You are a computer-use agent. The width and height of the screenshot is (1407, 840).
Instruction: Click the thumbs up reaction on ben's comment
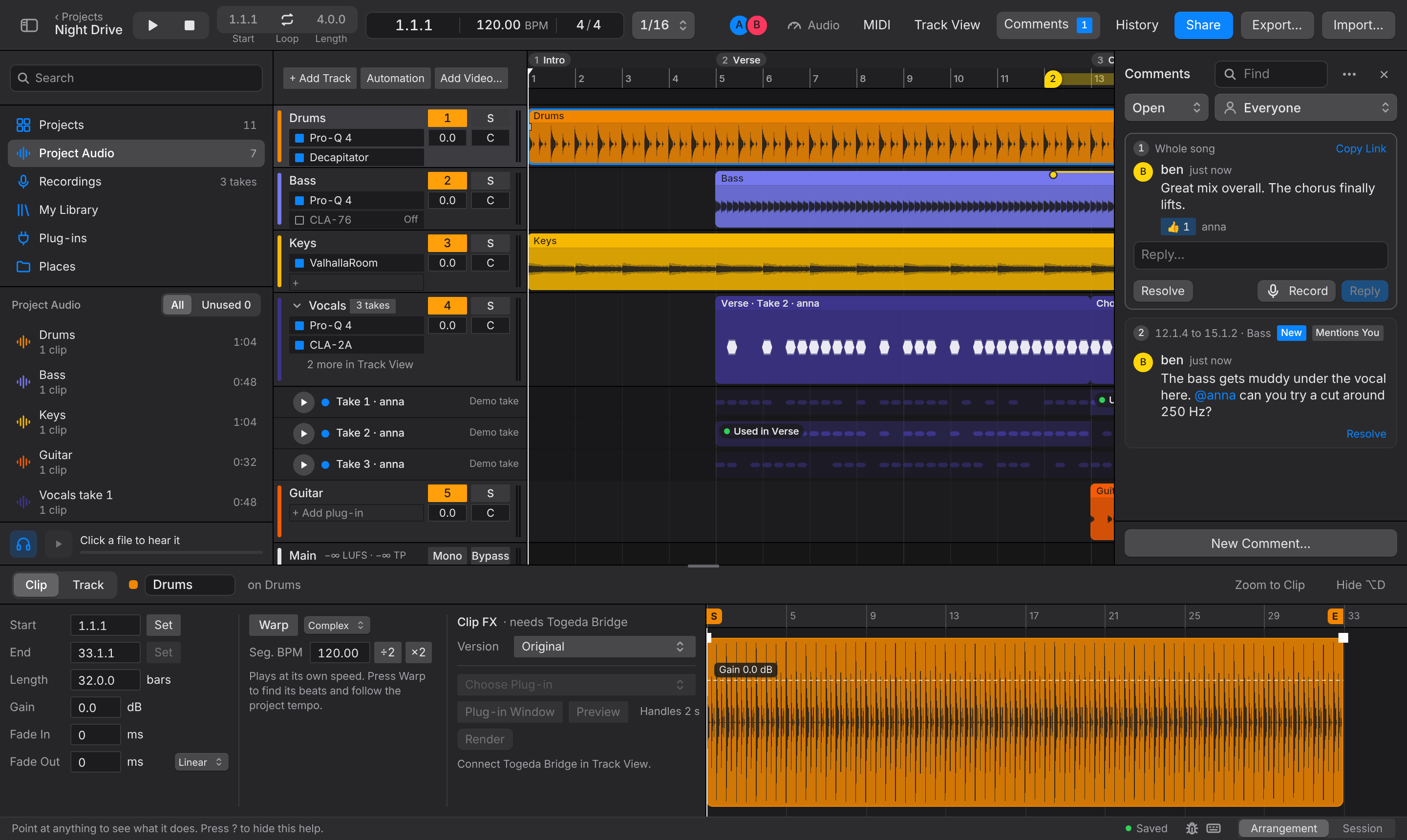click(x=1178, y=227)
